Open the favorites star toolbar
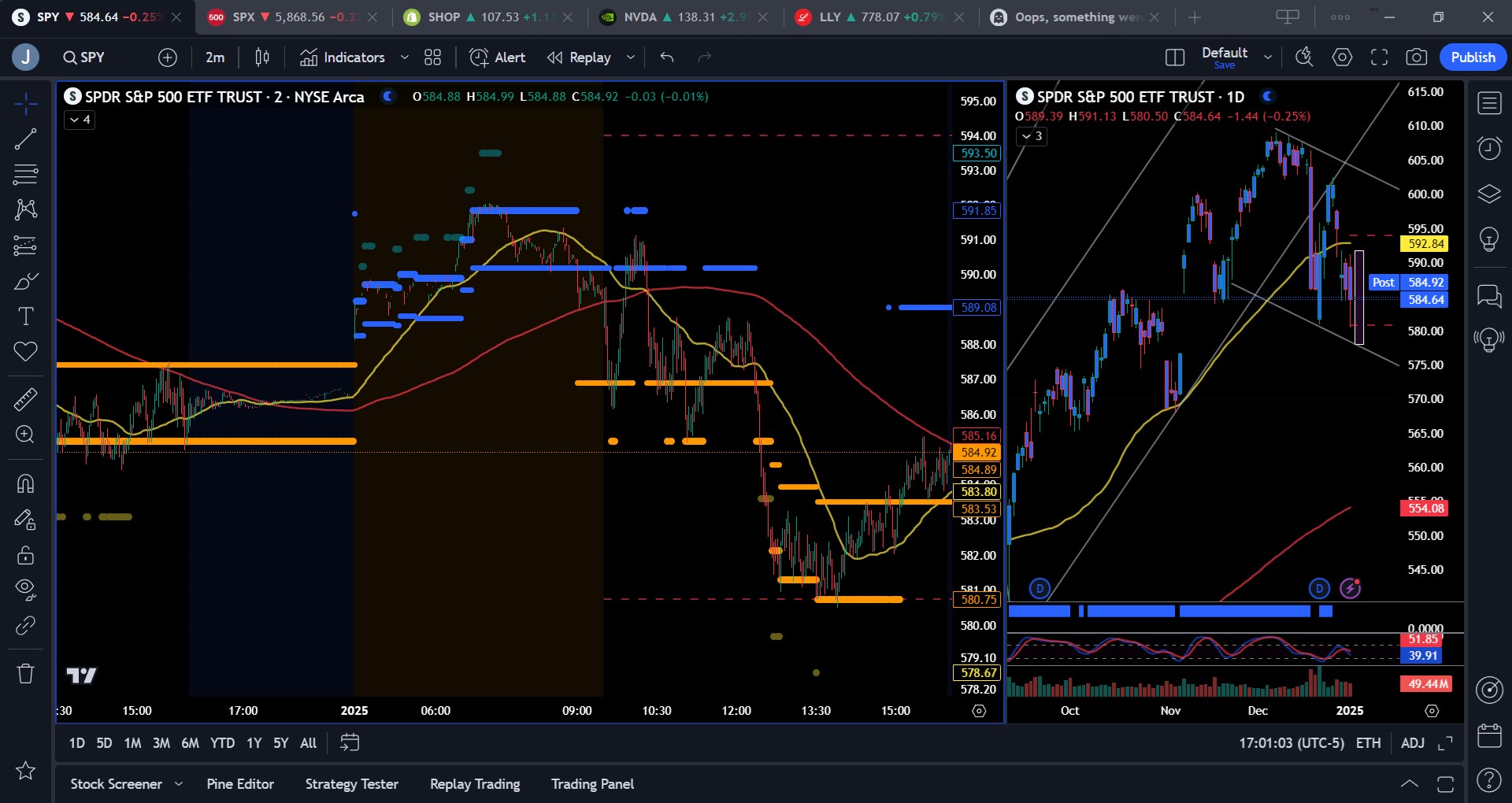Image resolution: width=1512 pixels, height=803 pixels. [25, 771]
